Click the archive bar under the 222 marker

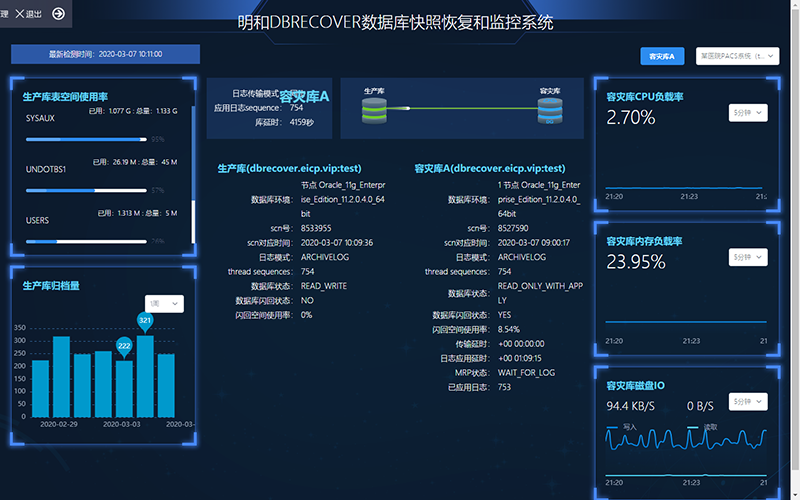[x=124, y=389]
